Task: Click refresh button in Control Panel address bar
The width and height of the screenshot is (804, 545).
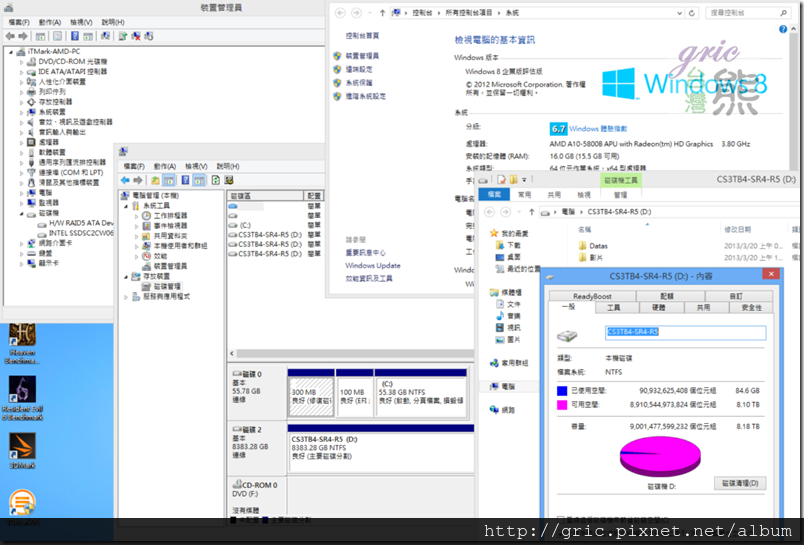Action: 692,13
